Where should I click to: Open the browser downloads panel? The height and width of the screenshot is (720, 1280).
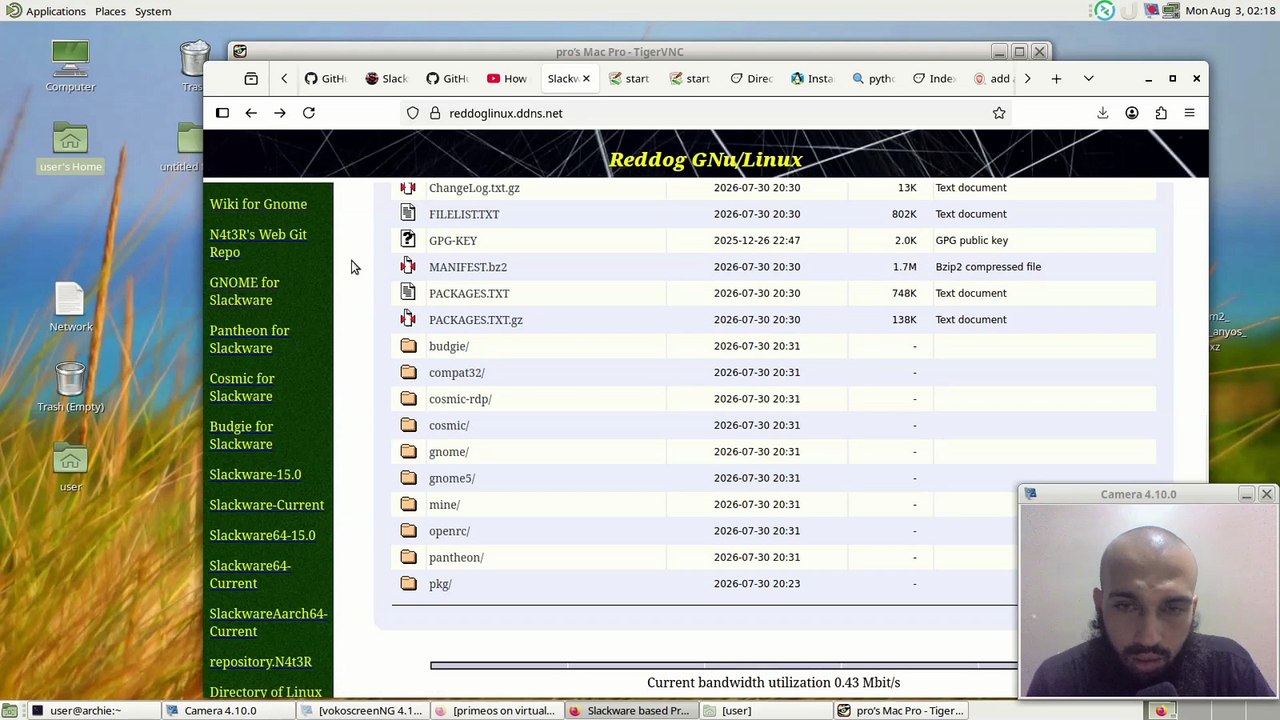pyautogui.click(x=1103, y=113)
